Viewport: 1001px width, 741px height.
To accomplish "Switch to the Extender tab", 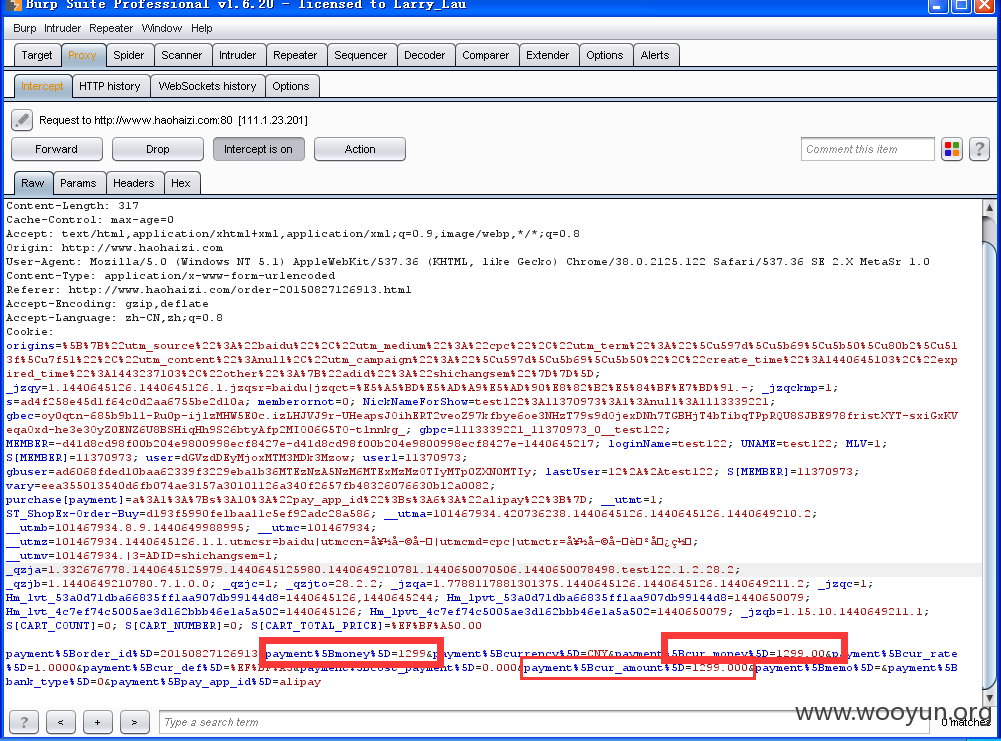I will 548,55.
